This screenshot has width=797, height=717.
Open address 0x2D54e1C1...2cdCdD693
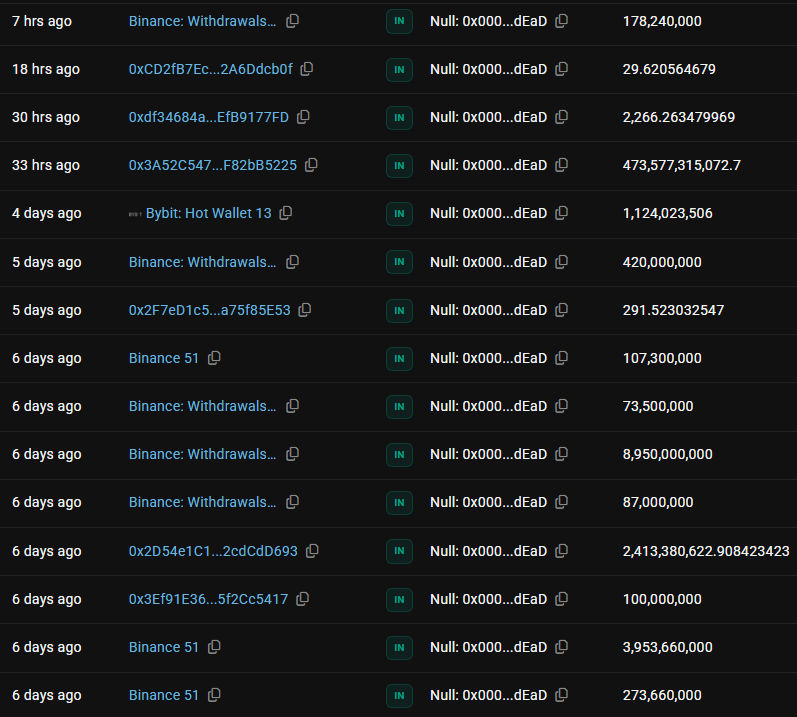coord(213,551)
